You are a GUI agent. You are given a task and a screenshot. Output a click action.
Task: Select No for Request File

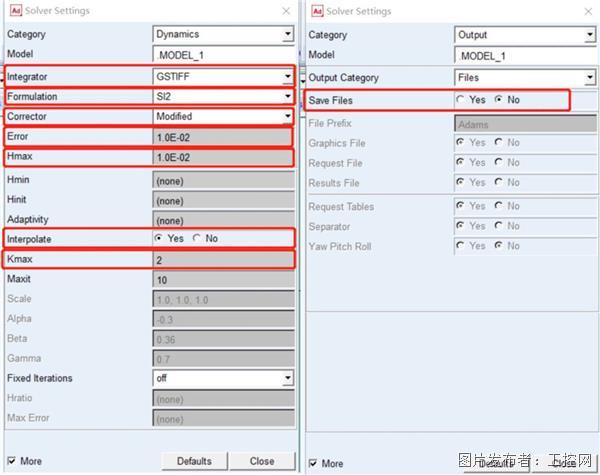pos(498,162)
